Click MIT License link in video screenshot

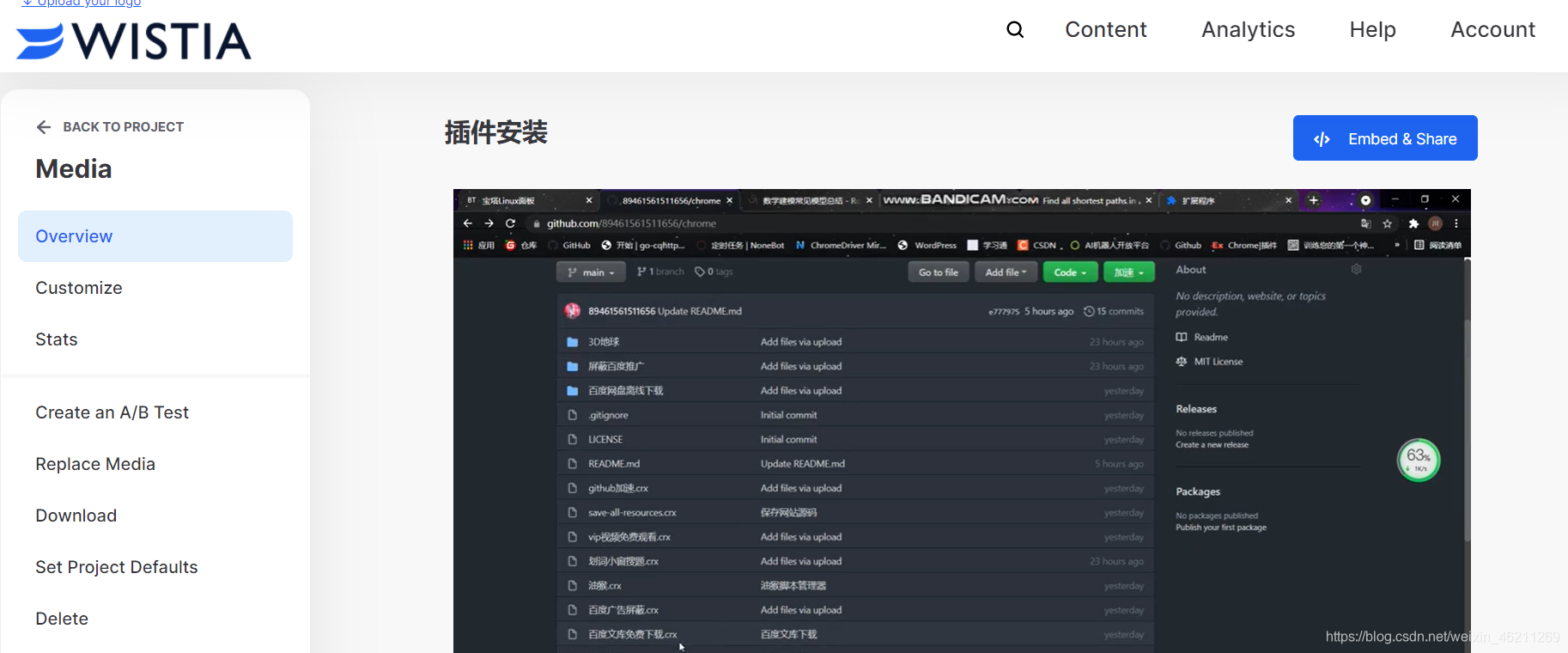pyautogui.click(x=1209, y=362)
